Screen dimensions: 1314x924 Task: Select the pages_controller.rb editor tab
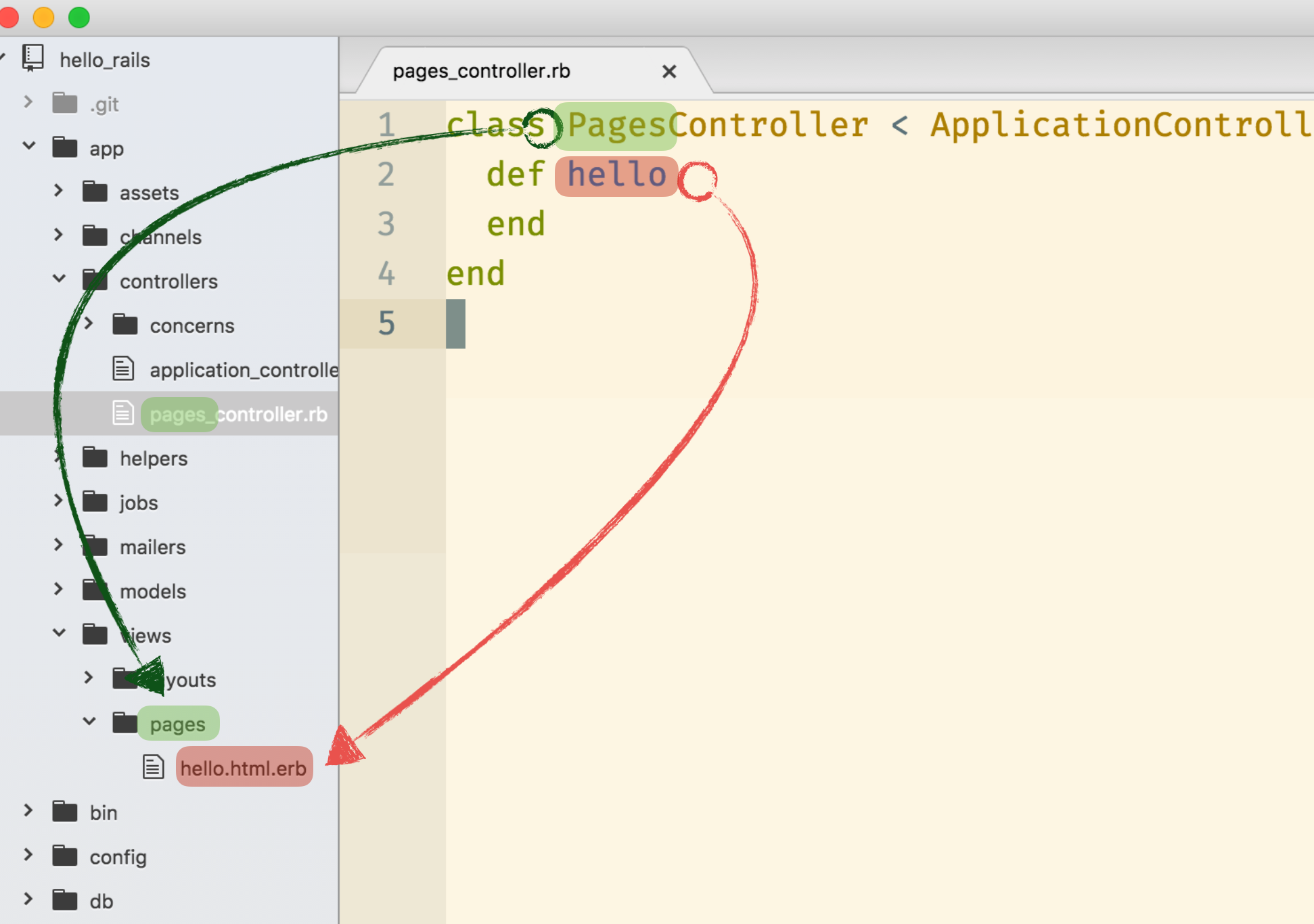click(x=482, y=71)
